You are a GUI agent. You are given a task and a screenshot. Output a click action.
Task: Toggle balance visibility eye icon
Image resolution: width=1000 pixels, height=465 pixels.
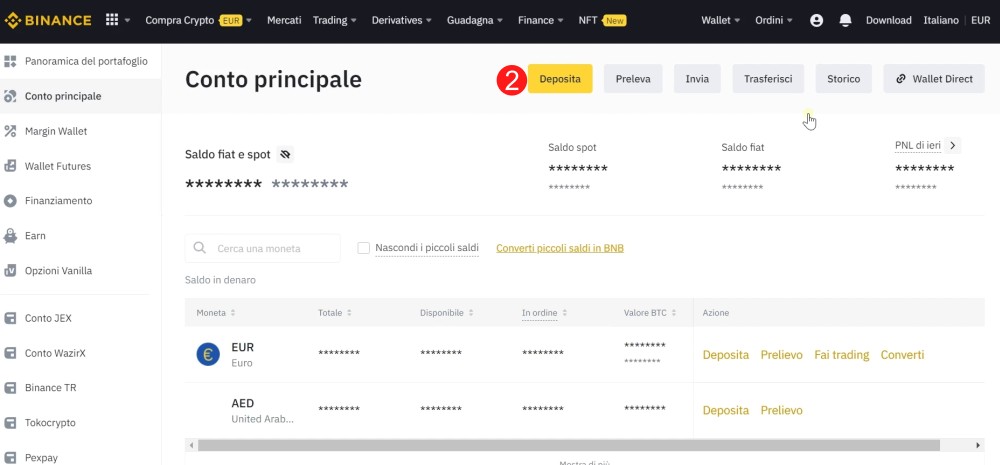click(285, 154)
